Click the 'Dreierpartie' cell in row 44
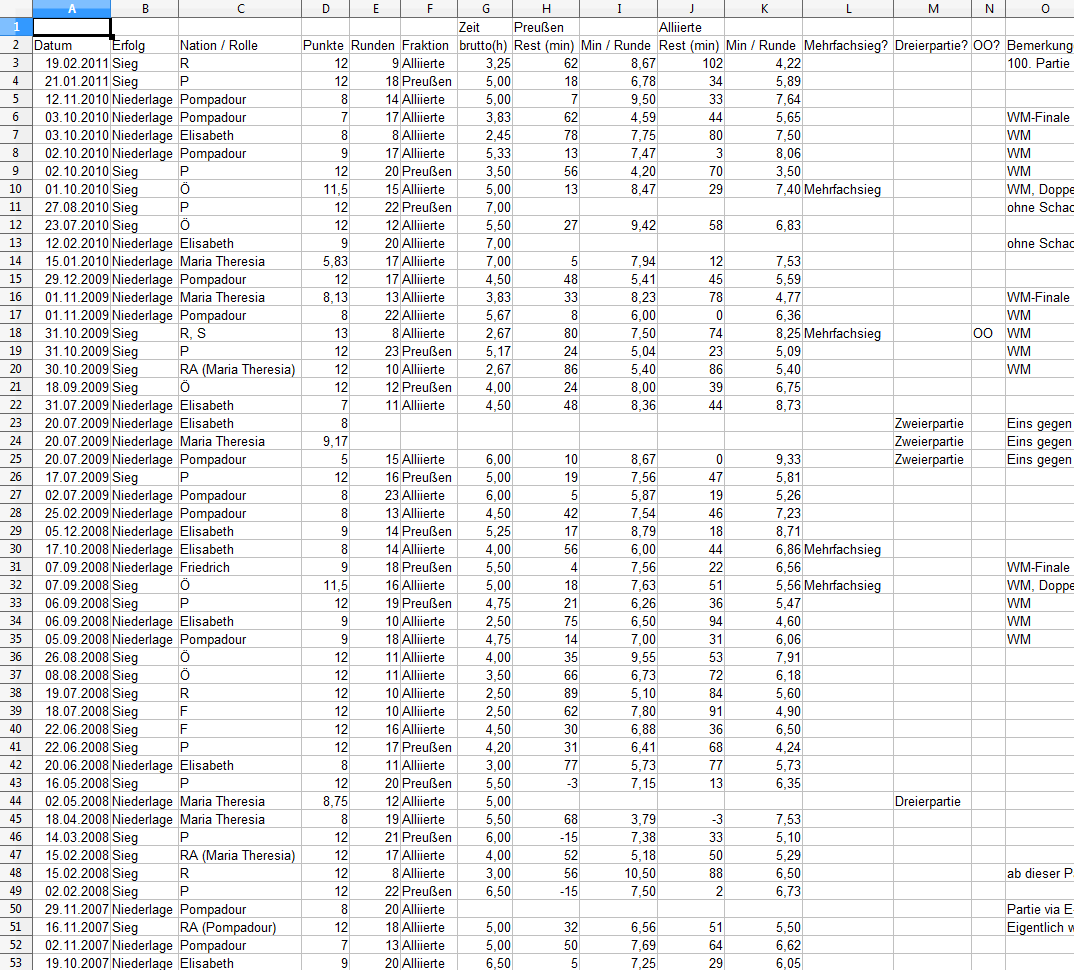Screen dimensions: 1074x970 point(932,801)
